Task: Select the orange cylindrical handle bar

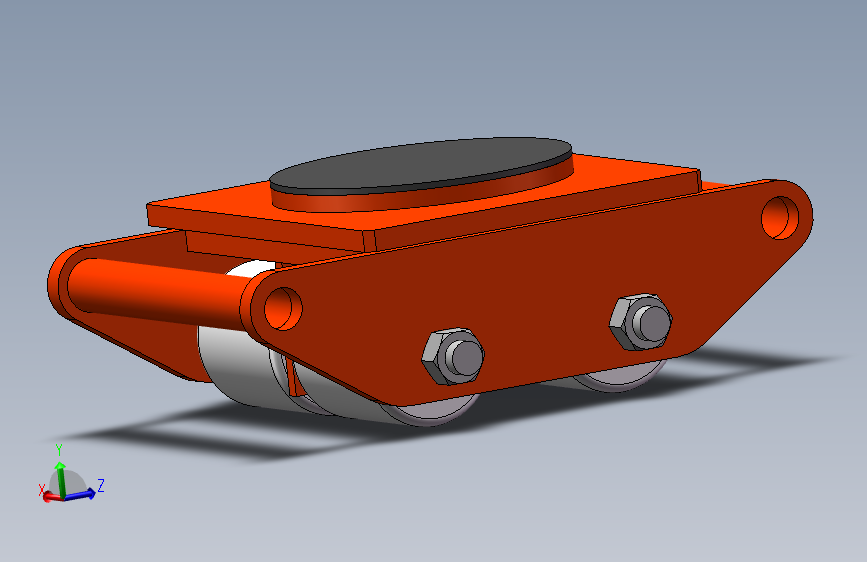Action: coord(158,293)
